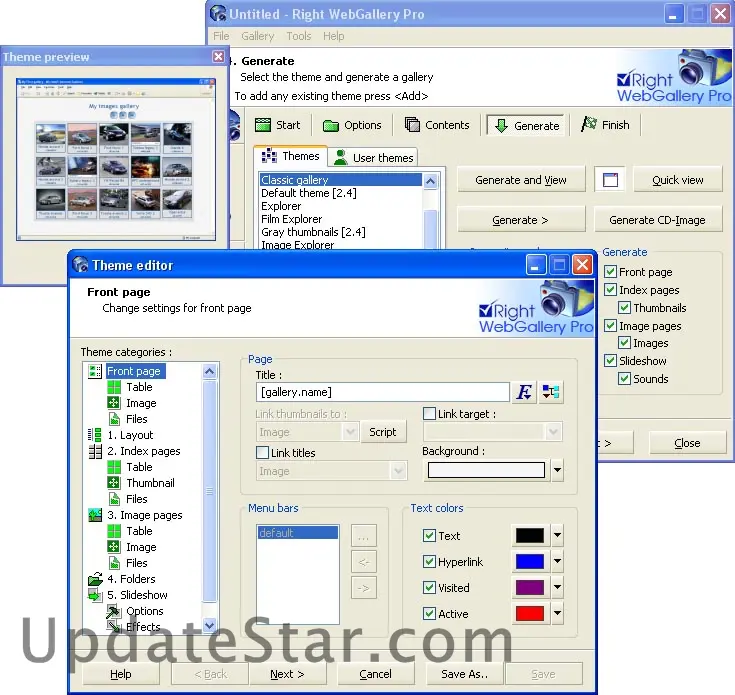Click the red Active color swatch
Screen dimensions: 735x695
click(x=530, y=613)
